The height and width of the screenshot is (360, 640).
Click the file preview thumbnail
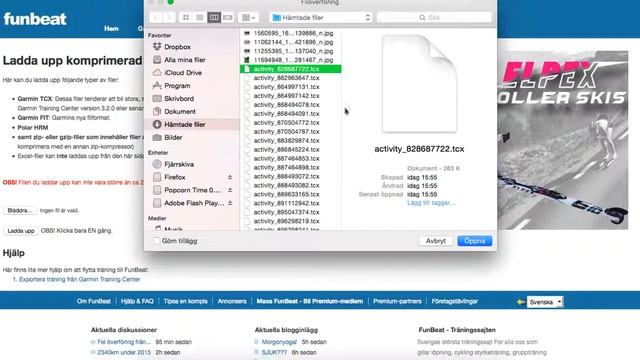[x=419, y=84]
